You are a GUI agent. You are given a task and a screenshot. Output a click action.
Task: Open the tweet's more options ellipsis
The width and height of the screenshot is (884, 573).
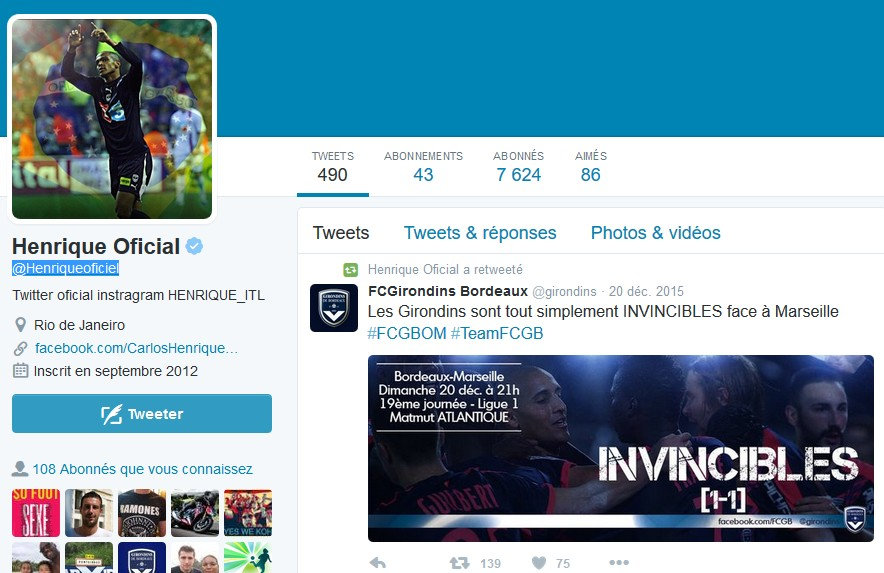point(618,562)
